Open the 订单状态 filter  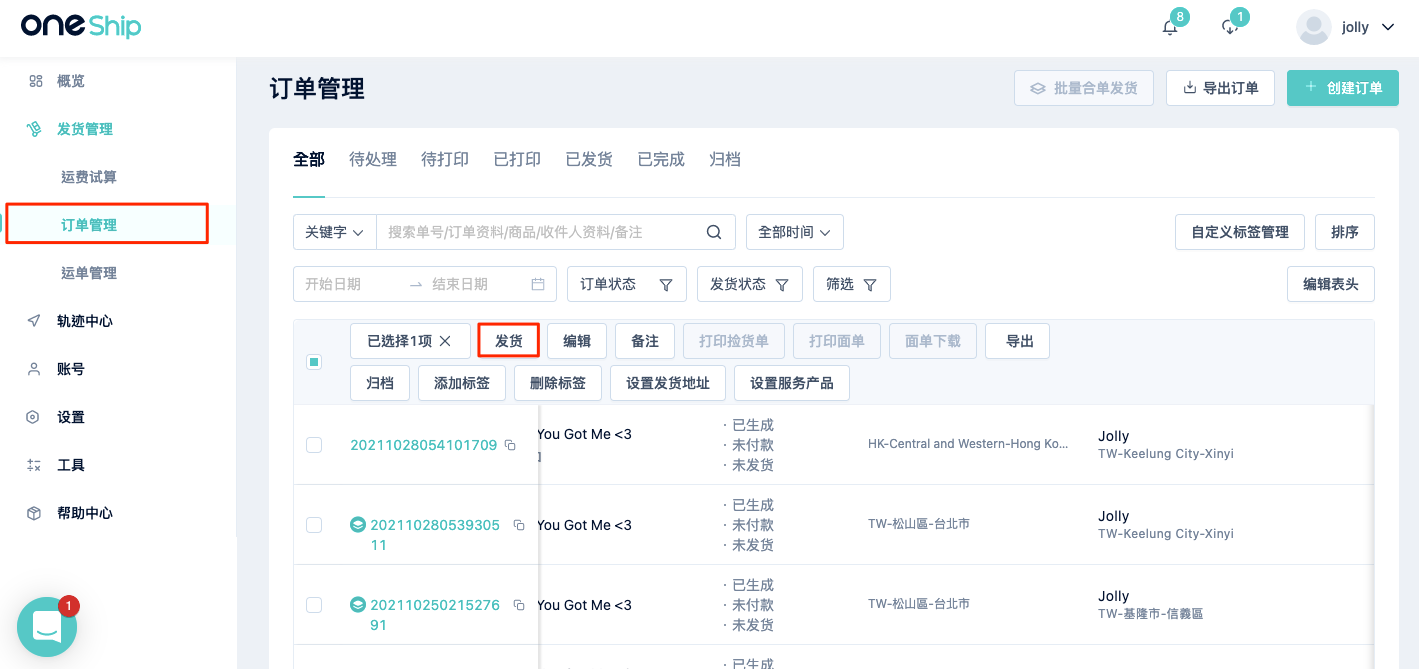click(x=627, y=284)
